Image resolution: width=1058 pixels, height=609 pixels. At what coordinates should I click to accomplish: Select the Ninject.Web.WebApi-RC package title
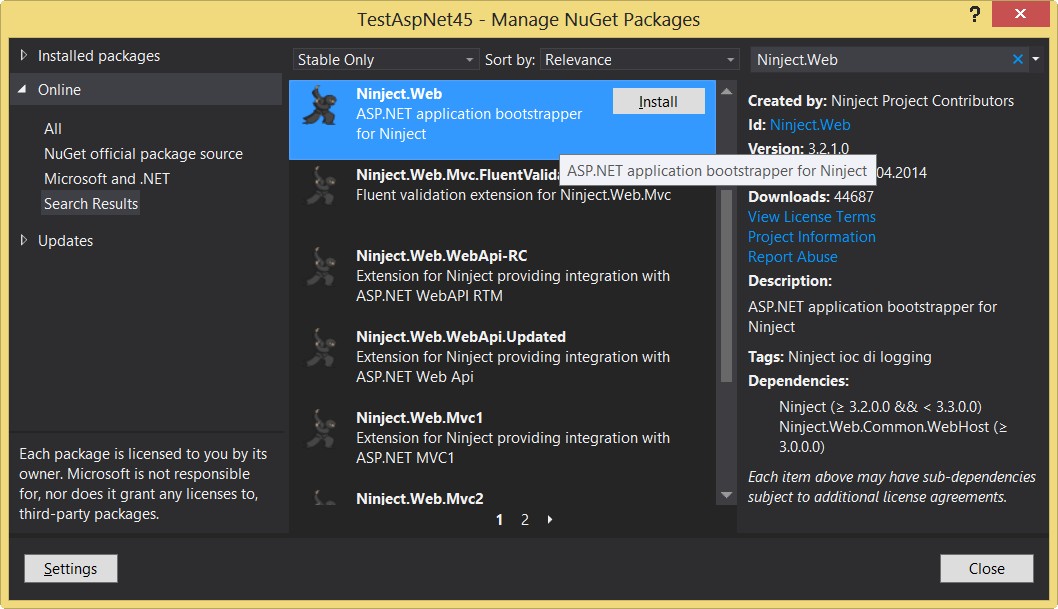pyautogui.click(x=441, y=256)
